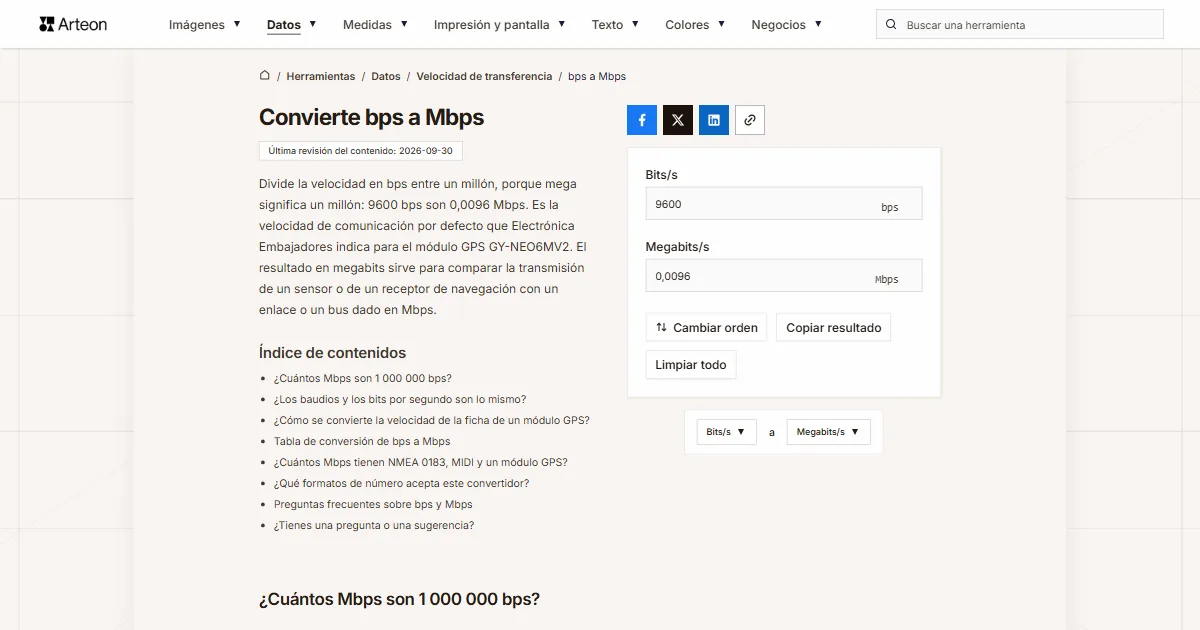
Task: Jump to ¿Cuántos Mbps son 1 000 000 bps? in index
Action: point(363,378)
